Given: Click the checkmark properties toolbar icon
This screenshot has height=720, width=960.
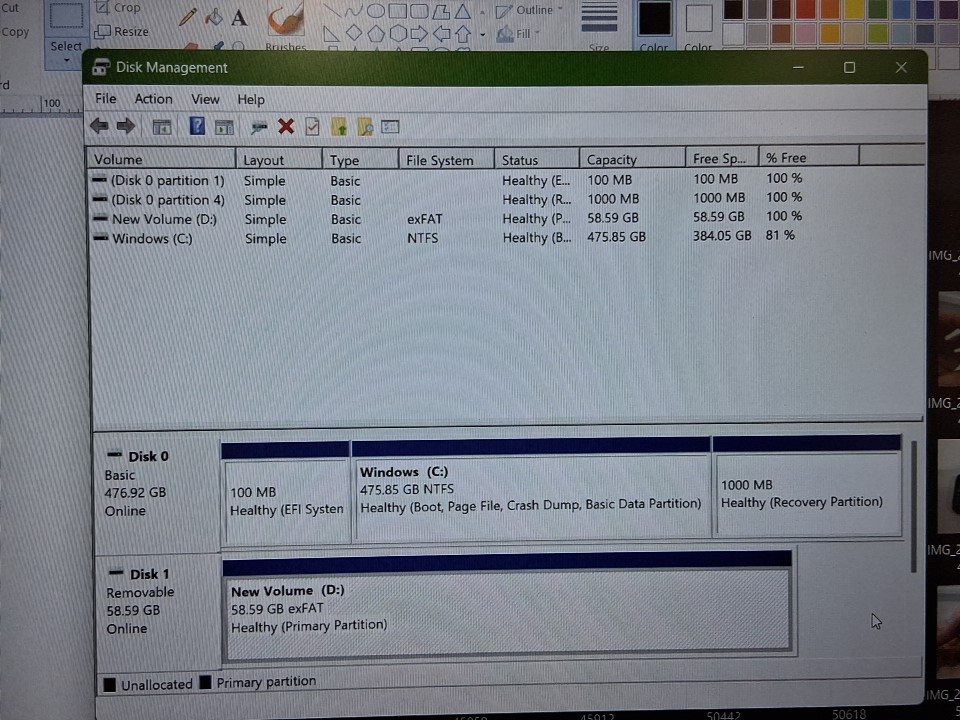Looking at the screenshot, I should (312, 127).
